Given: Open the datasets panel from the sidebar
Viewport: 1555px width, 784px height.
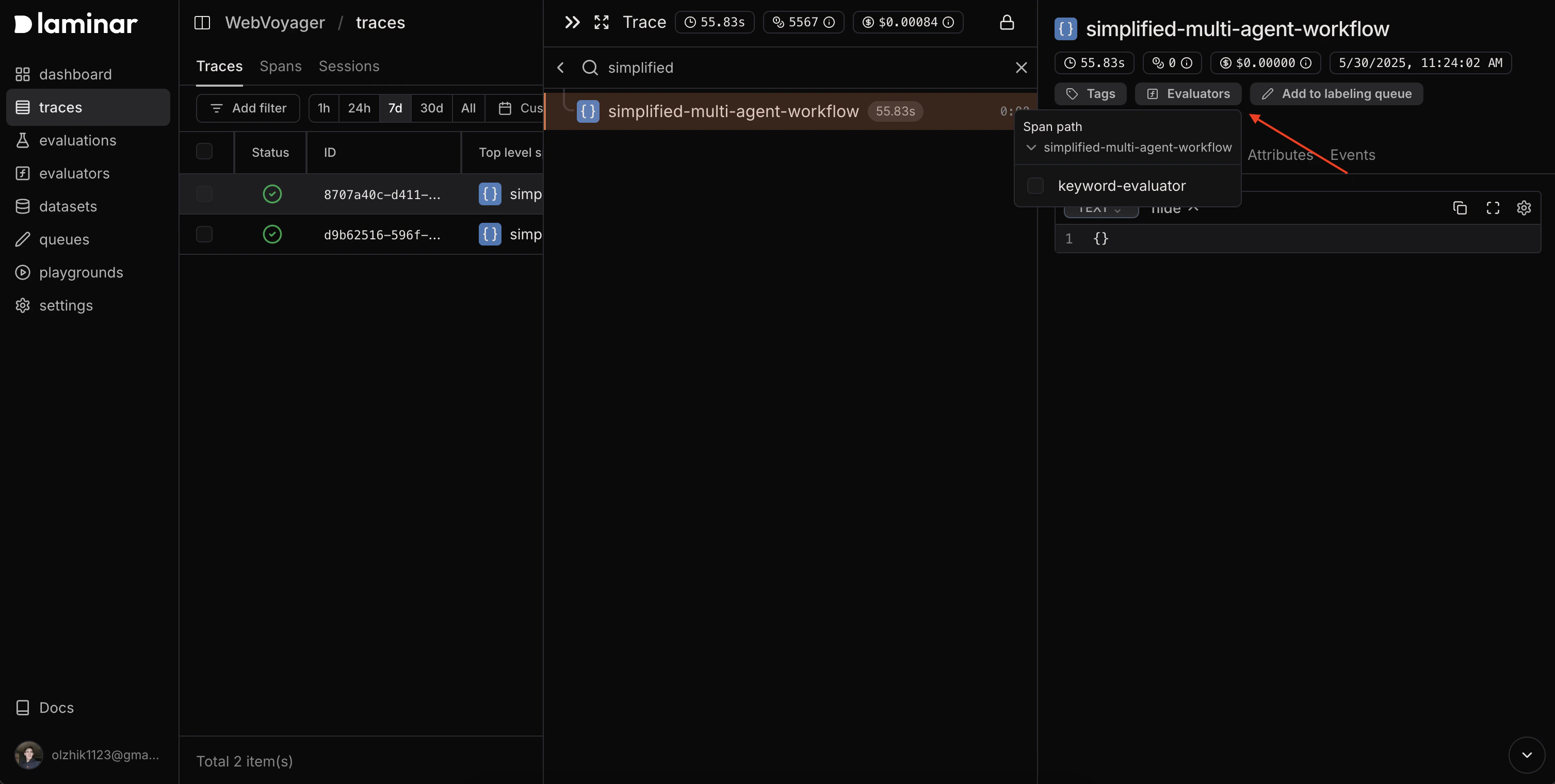Looking at the screenshot, I should coord(68,206).
